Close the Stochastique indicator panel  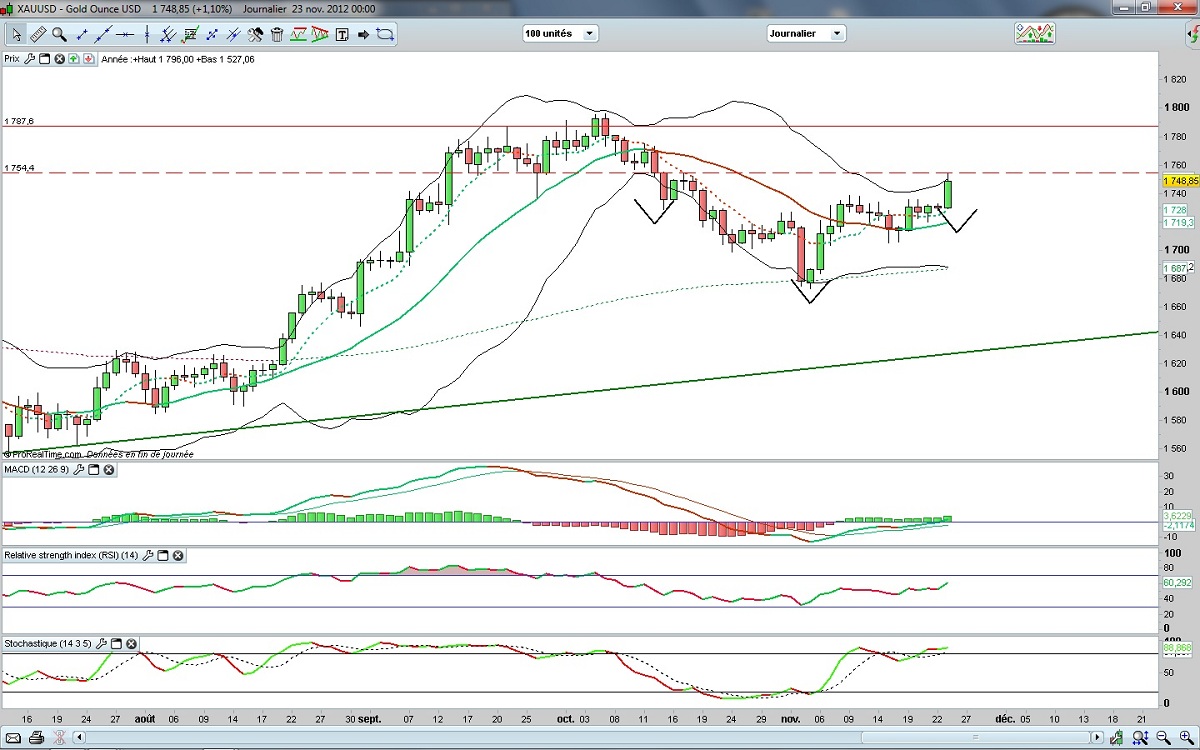131,643
